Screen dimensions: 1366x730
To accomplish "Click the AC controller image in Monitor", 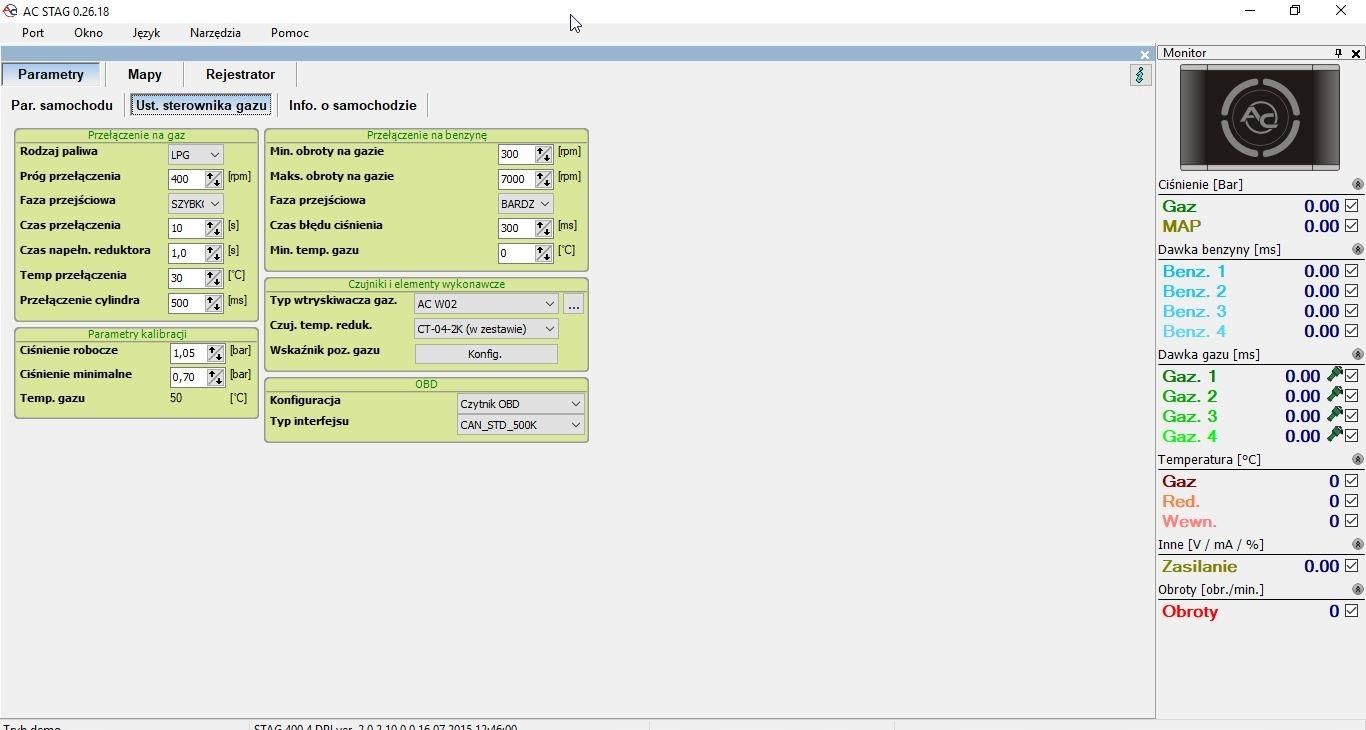I will coord(1259,117).
